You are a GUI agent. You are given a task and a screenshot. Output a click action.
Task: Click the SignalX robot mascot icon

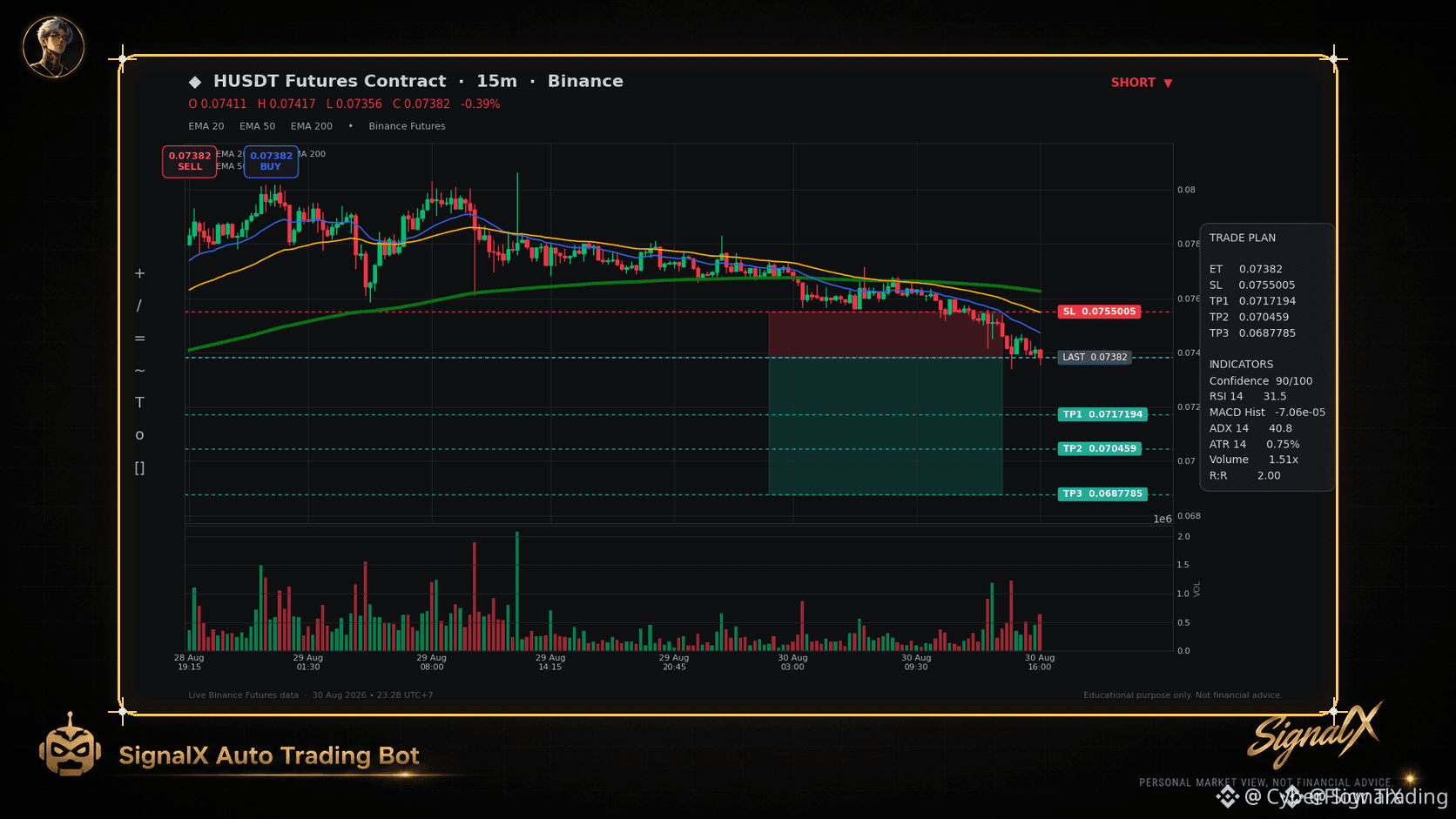click(71, 745)
